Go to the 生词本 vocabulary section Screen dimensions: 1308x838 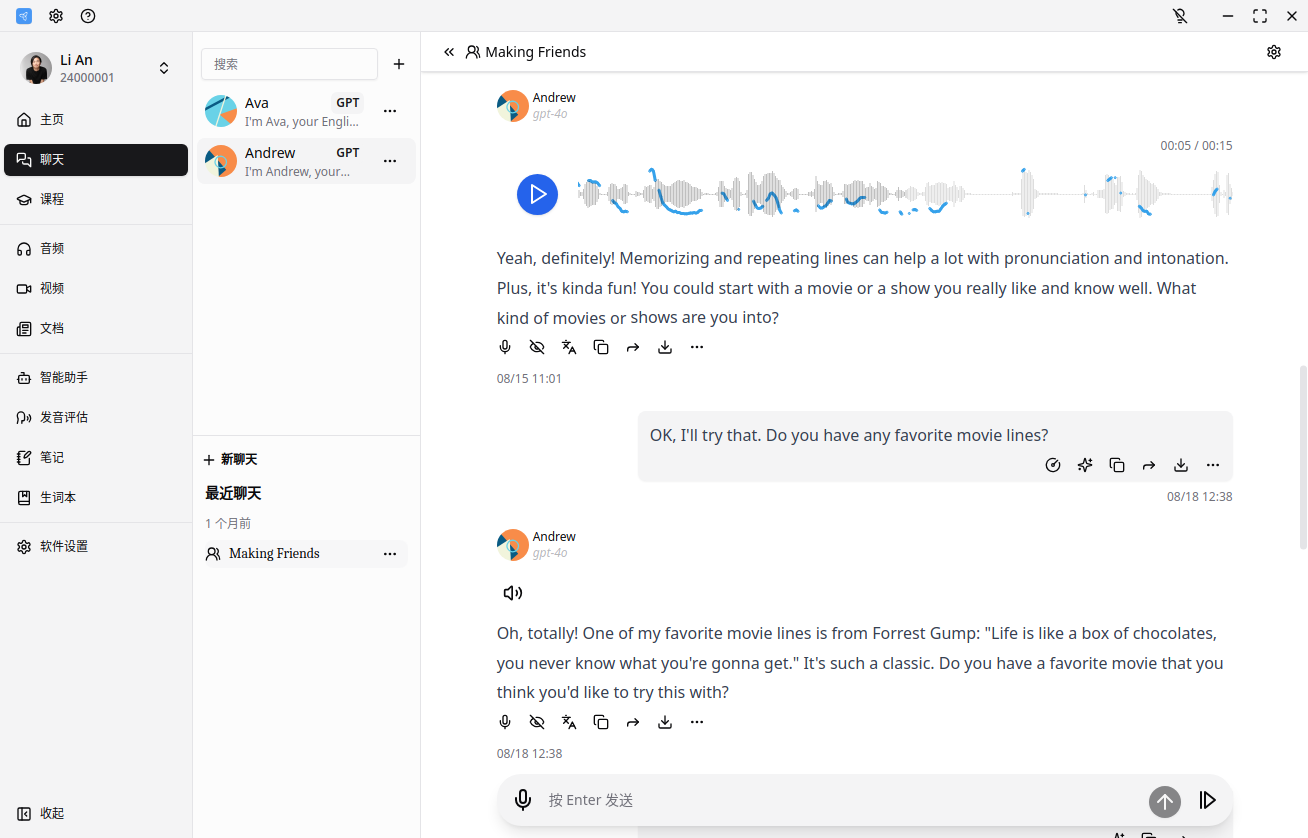[x=58, y=497]
